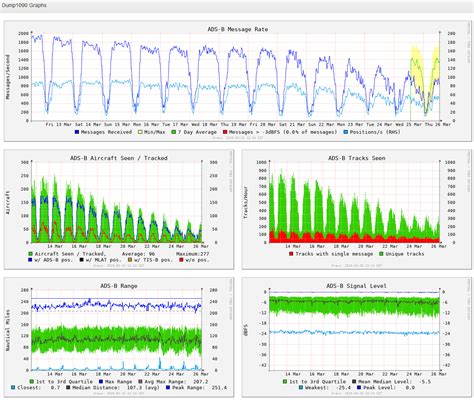
Task: Click 'Thu 26 Mar' on Message Rate axis
Action: (438, 124)
